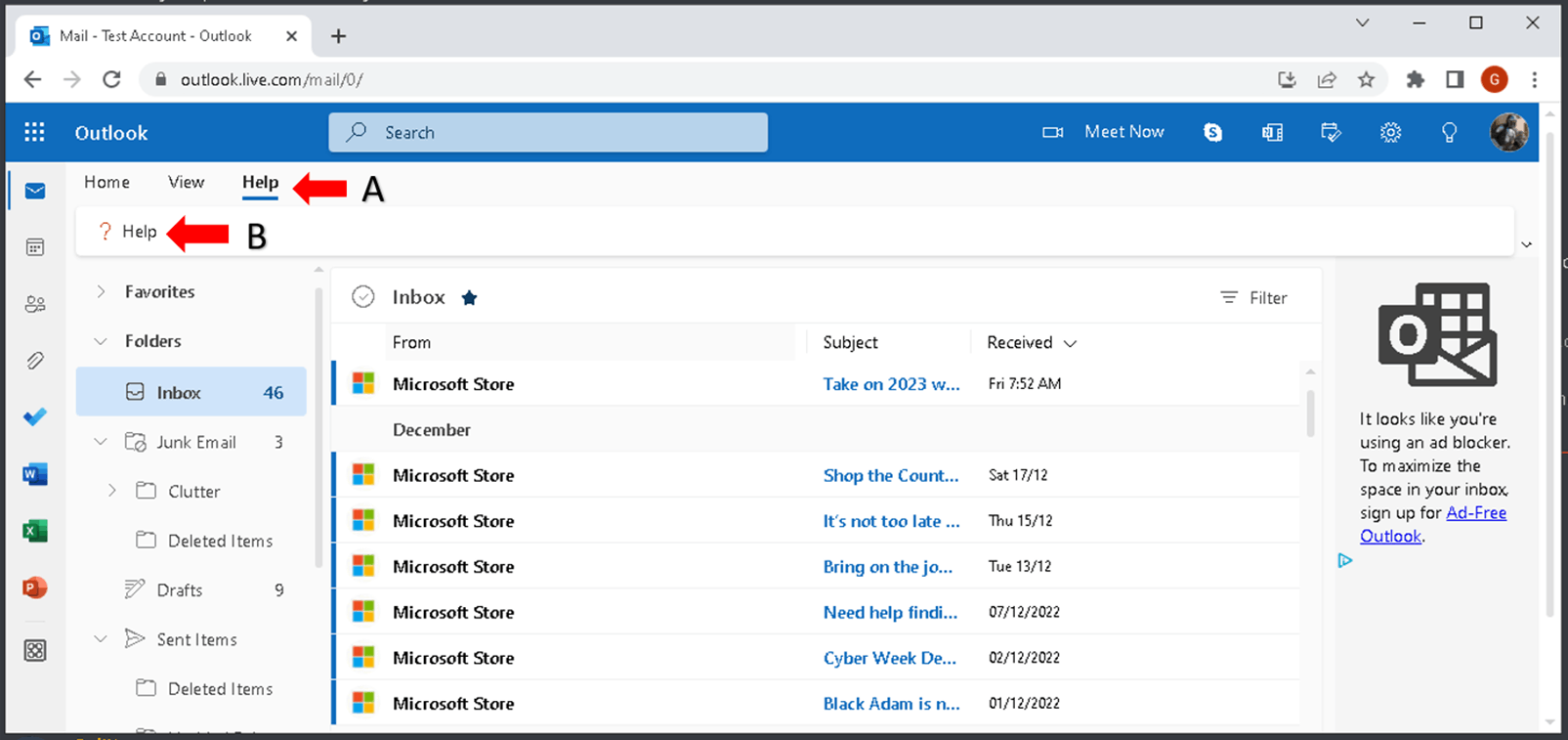Expand the Clutter subfolder
Image resolution: width=1568 pixels, height=740 pixels.
tap(112, 491)
